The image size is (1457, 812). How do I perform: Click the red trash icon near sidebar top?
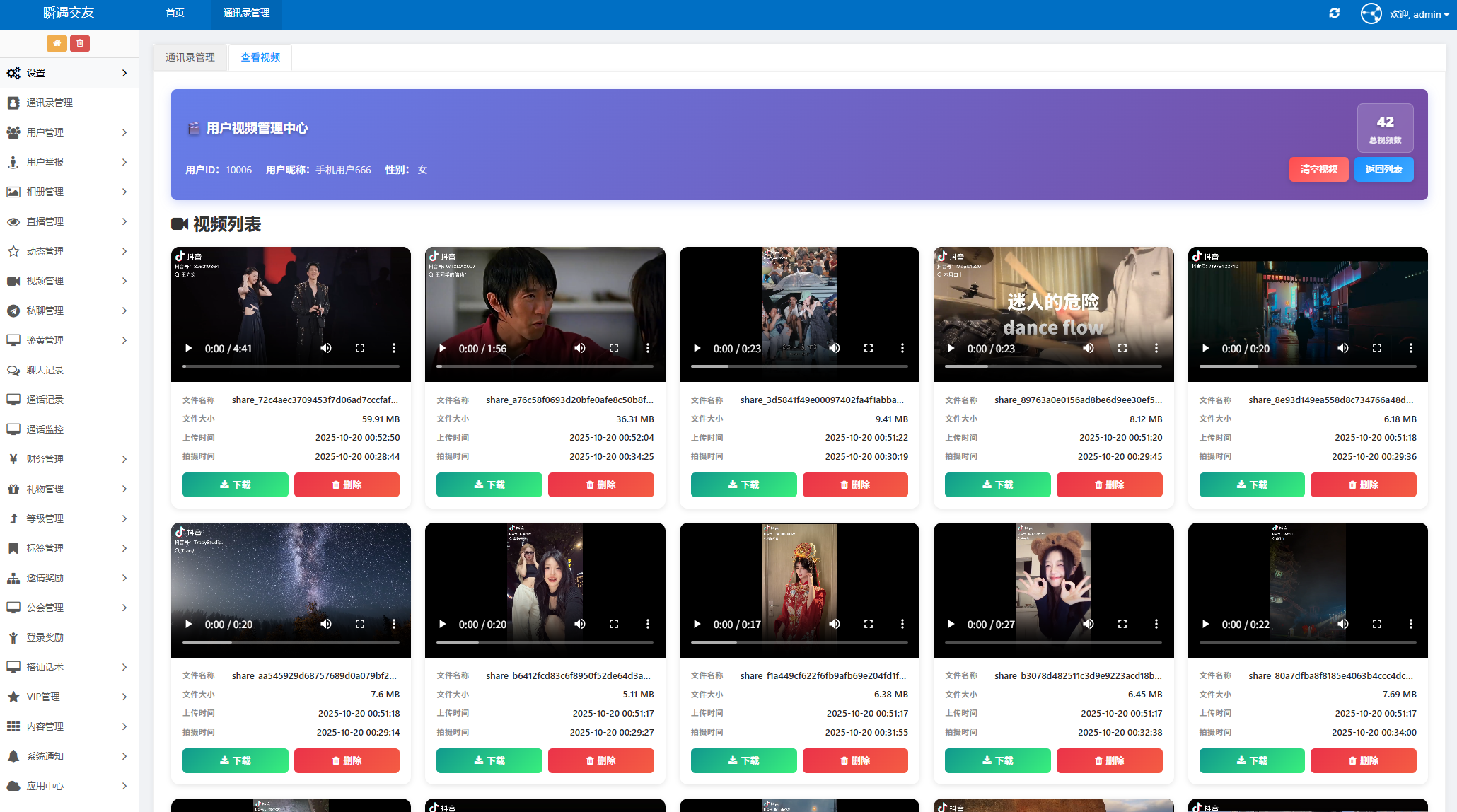(x=80, y=43)
